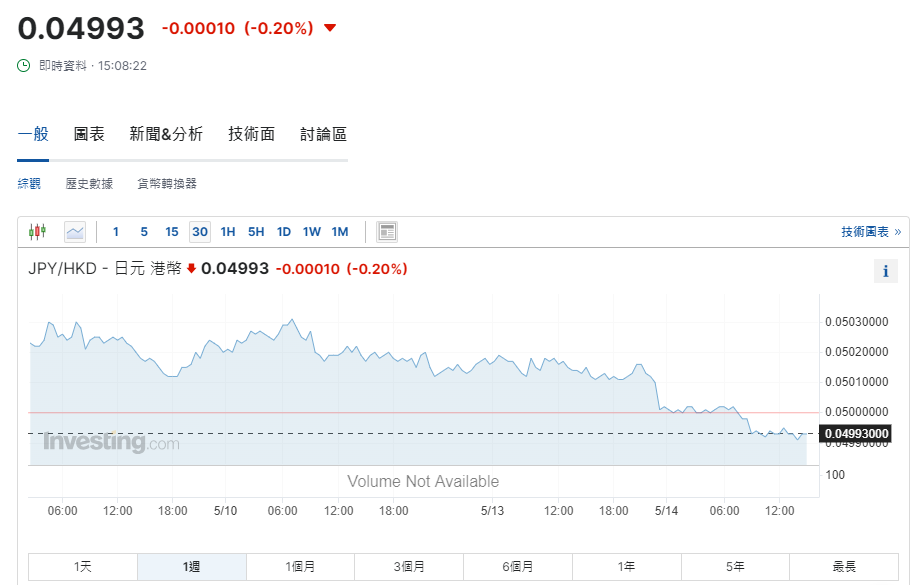917x585 pixels.
Task: Switch to area chart type
Action: (75, 232)
